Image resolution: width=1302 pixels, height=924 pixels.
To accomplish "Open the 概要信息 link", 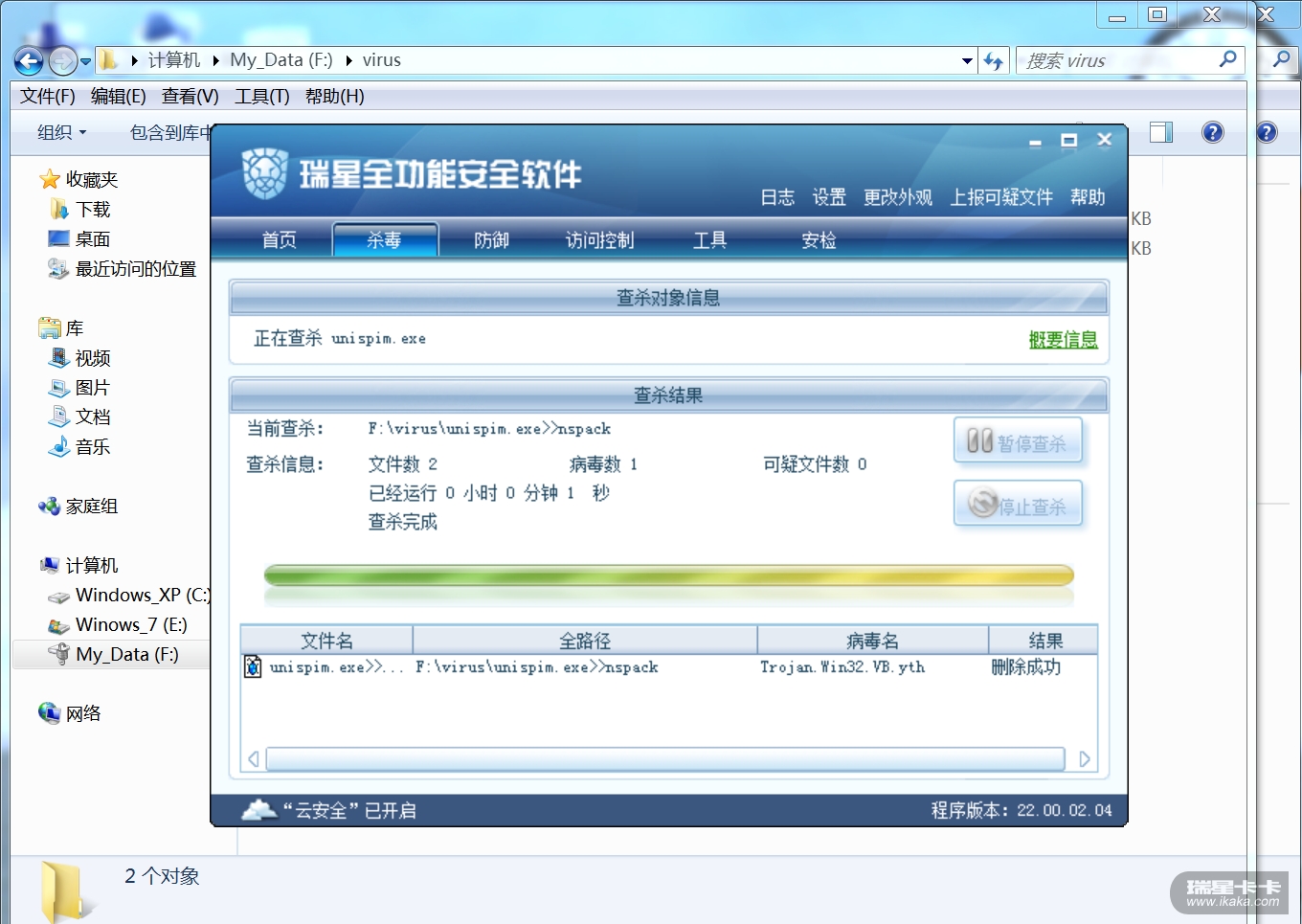I will coord(1064,339).
